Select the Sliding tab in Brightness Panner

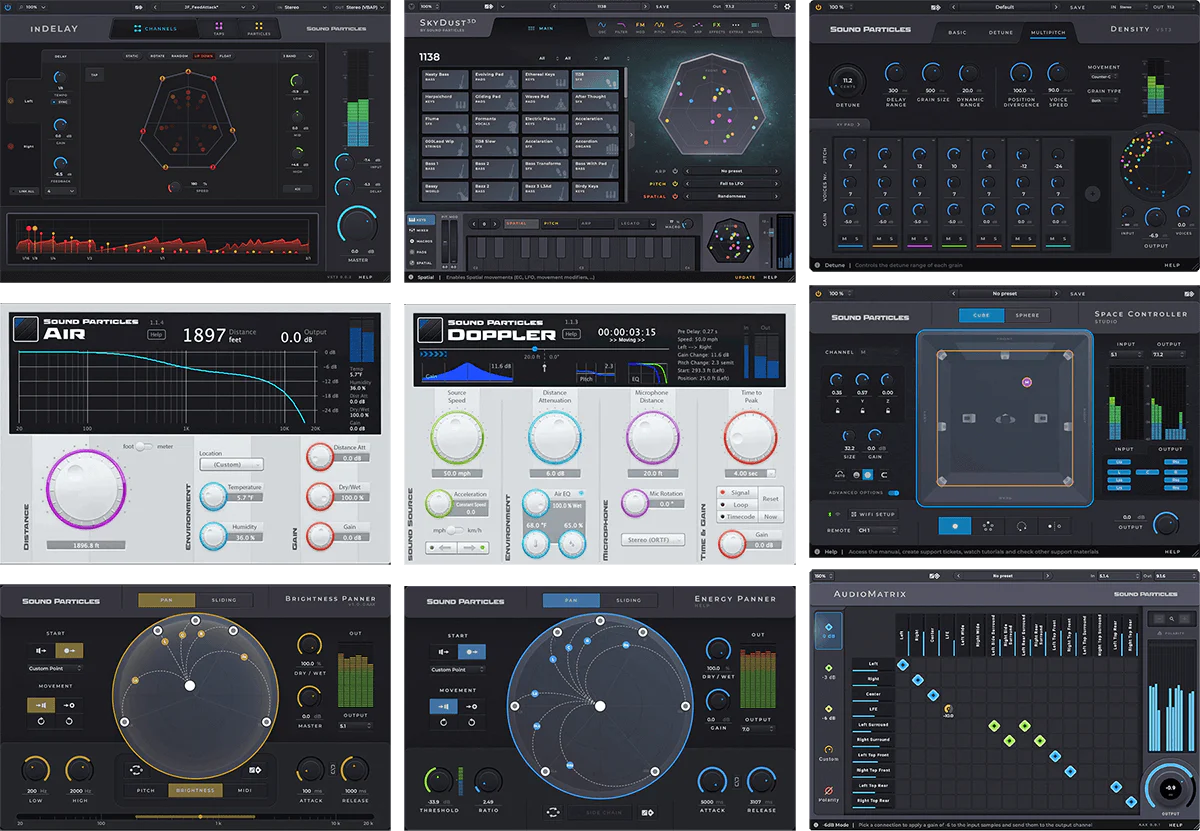[x=224, y=600]
